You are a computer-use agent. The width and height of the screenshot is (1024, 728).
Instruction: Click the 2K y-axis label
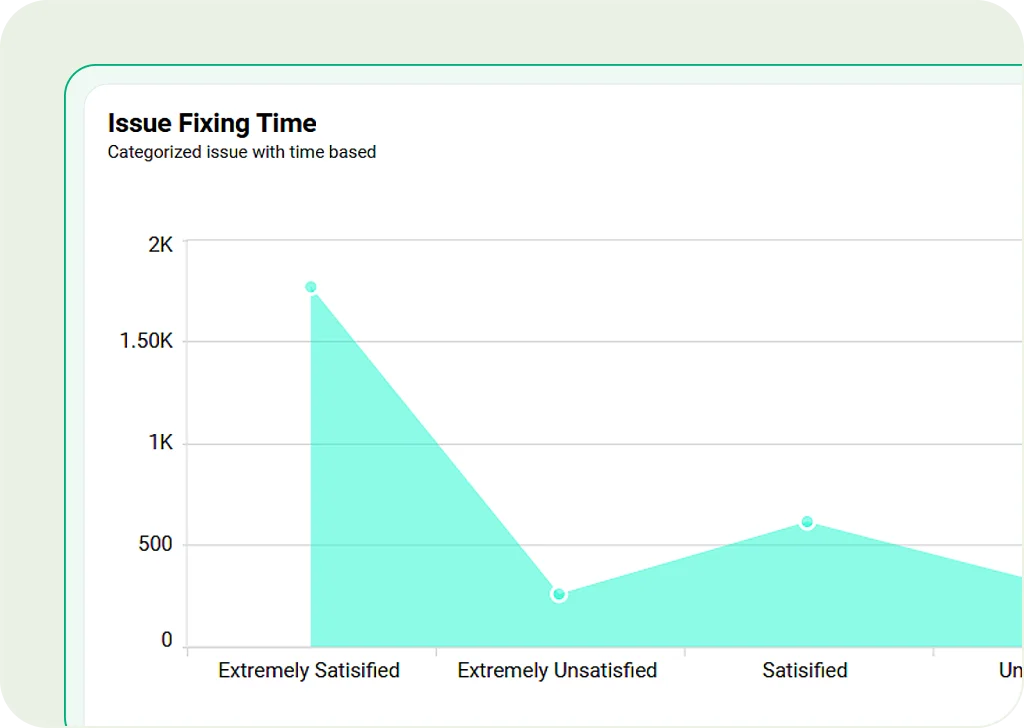pyautogui.click(x=160, y=244)
